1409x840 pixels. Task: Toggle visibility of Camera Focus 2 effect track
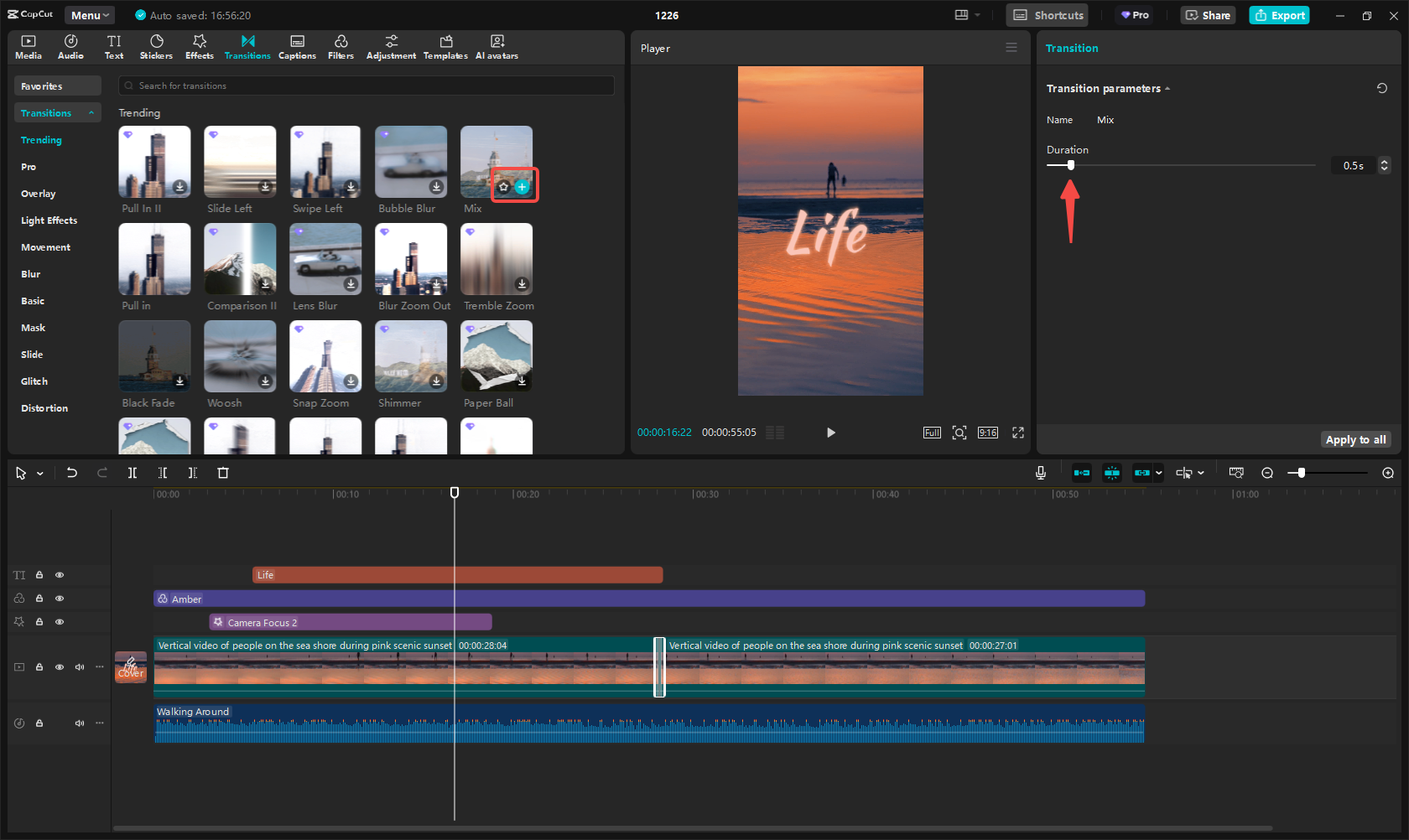(x=60, y=622)
